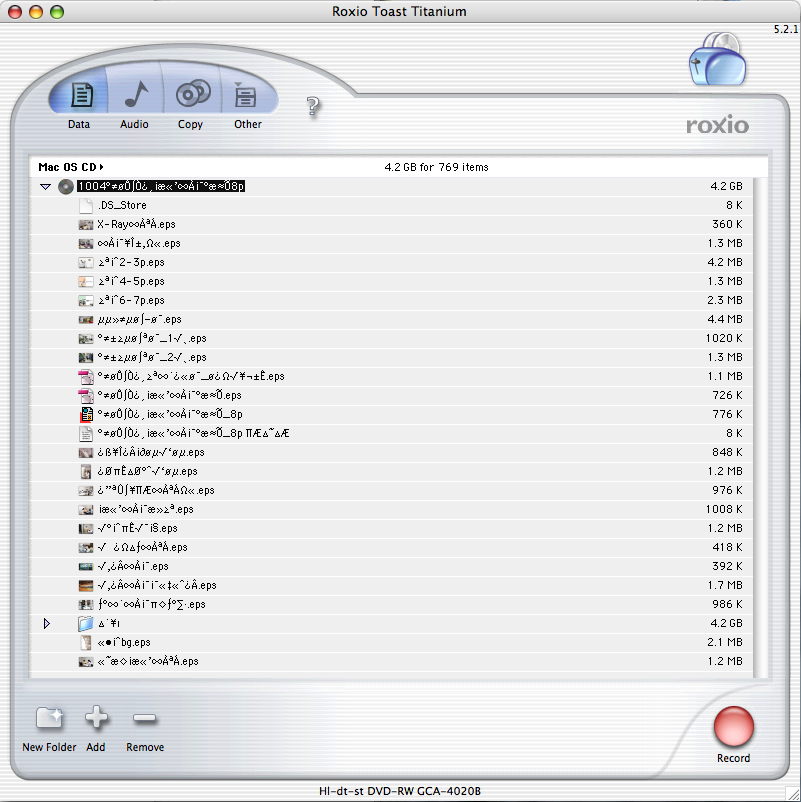Open the Other formats mode
The height and width of the screenshot is (802, 801).
point(246,97)
